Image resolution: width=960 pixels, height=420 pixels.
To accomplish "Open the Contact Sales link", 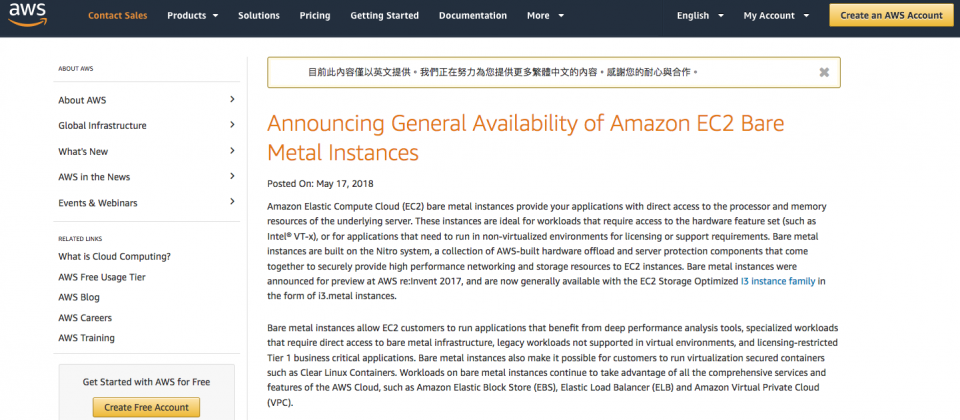I will (117, 16).
